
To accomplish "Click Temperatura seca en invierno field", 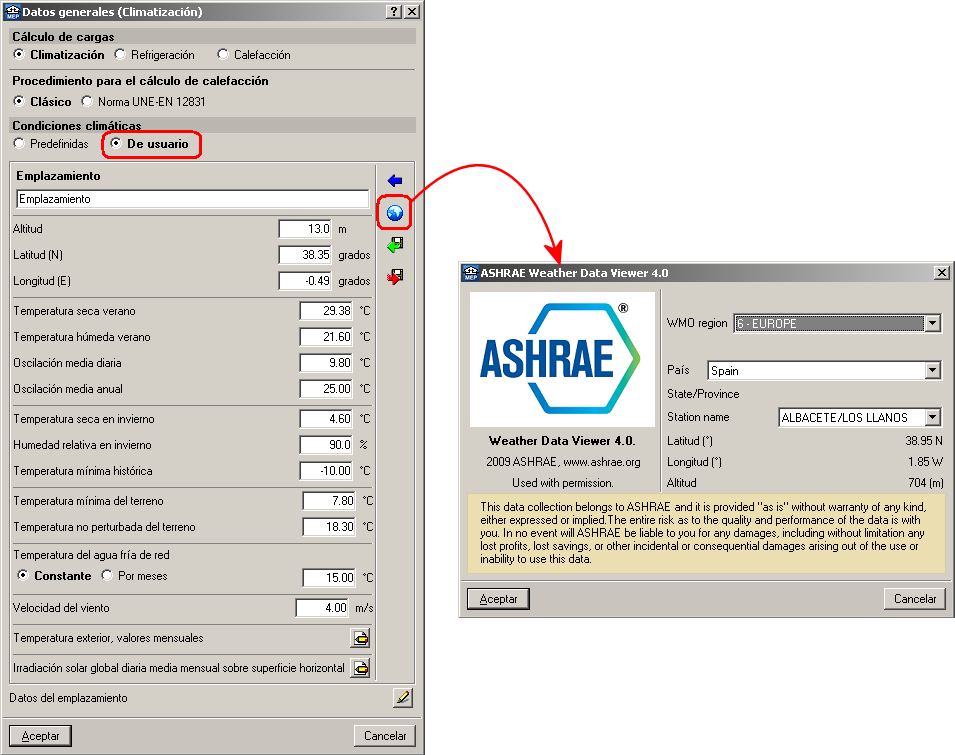I will tap(326, 419).
